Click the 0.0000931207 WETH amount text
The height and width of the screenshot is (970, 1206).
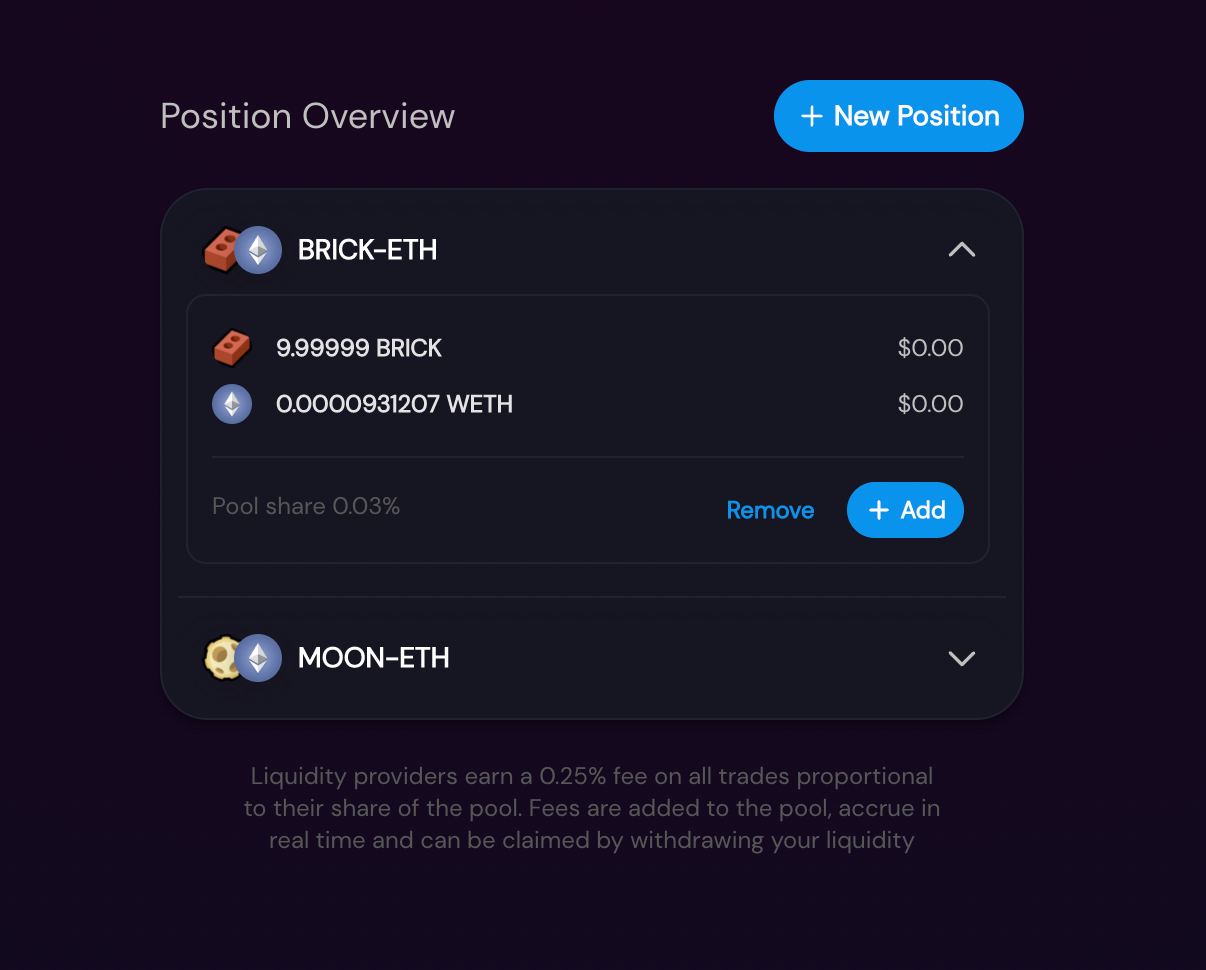[x=394, y=404]
